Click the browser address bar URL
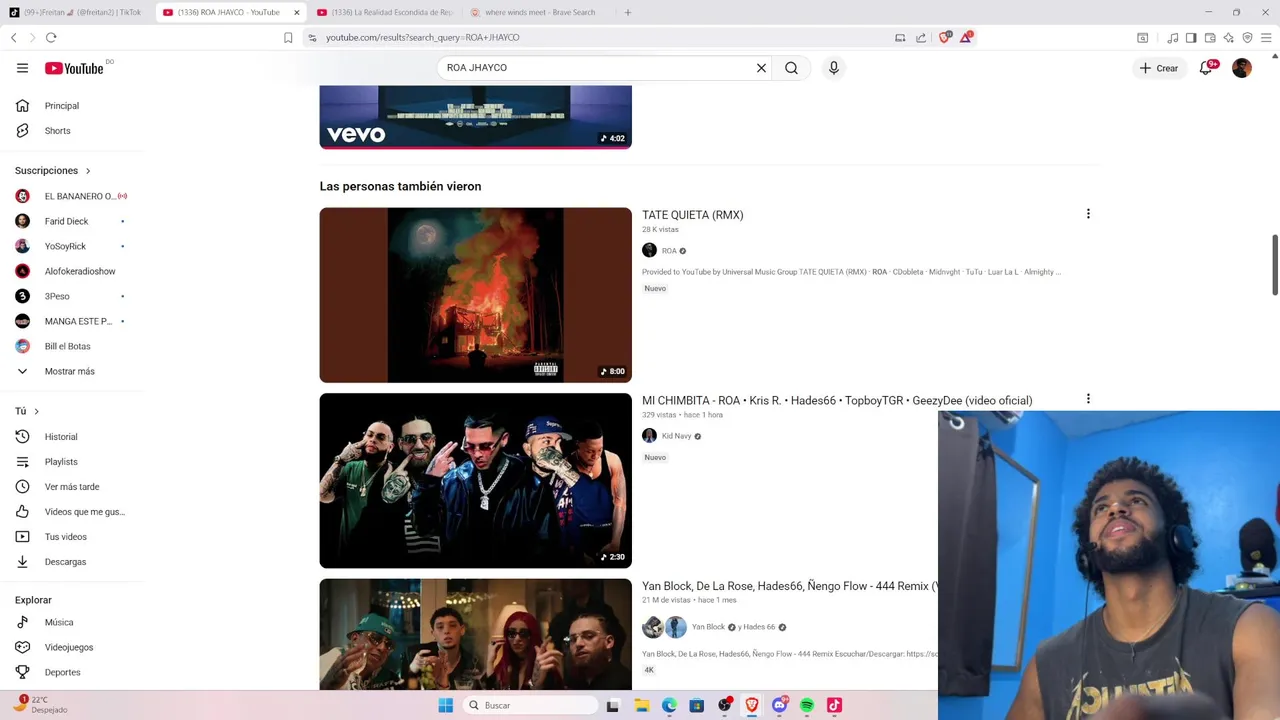This screenshot has width=1280, height=720. coord(422,37)
